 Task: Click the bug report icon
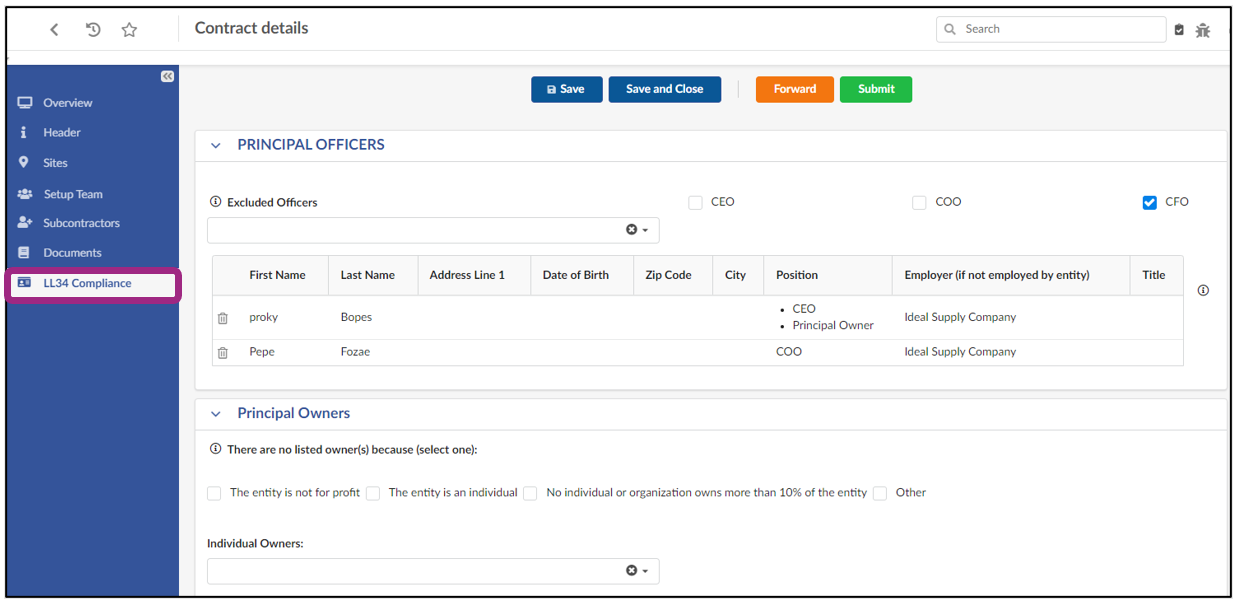point(1202,30)
